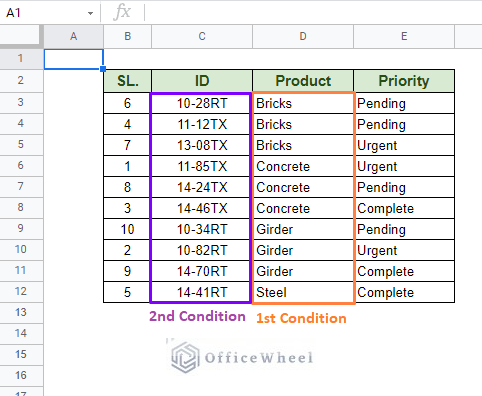The image size is (482, 396).
Task: Click the Steel product cell
Action: click(303, 292)
